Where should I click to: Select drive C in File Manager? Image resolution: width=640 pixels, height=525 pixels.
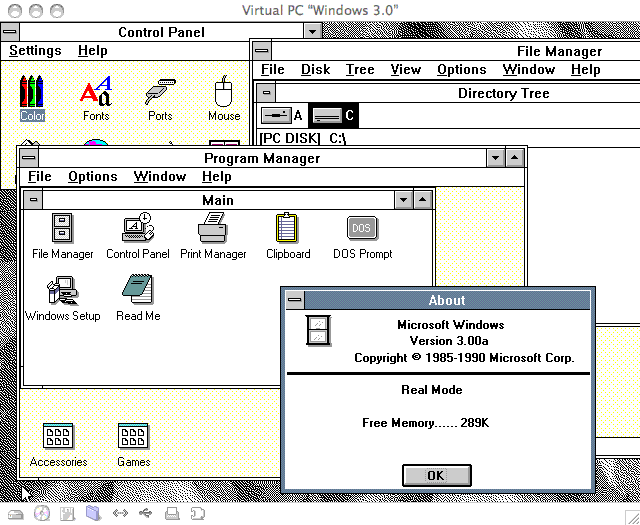(x=333, y=116)
